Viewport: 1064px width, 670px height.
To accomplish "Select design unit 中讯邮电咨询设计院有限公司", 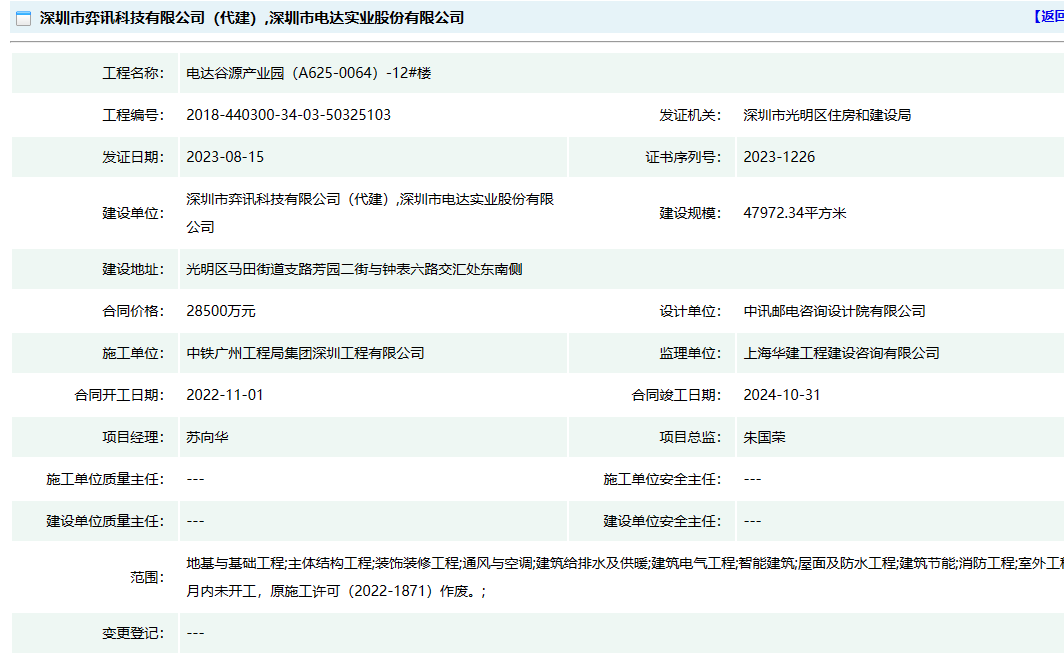I will point(834,312).
